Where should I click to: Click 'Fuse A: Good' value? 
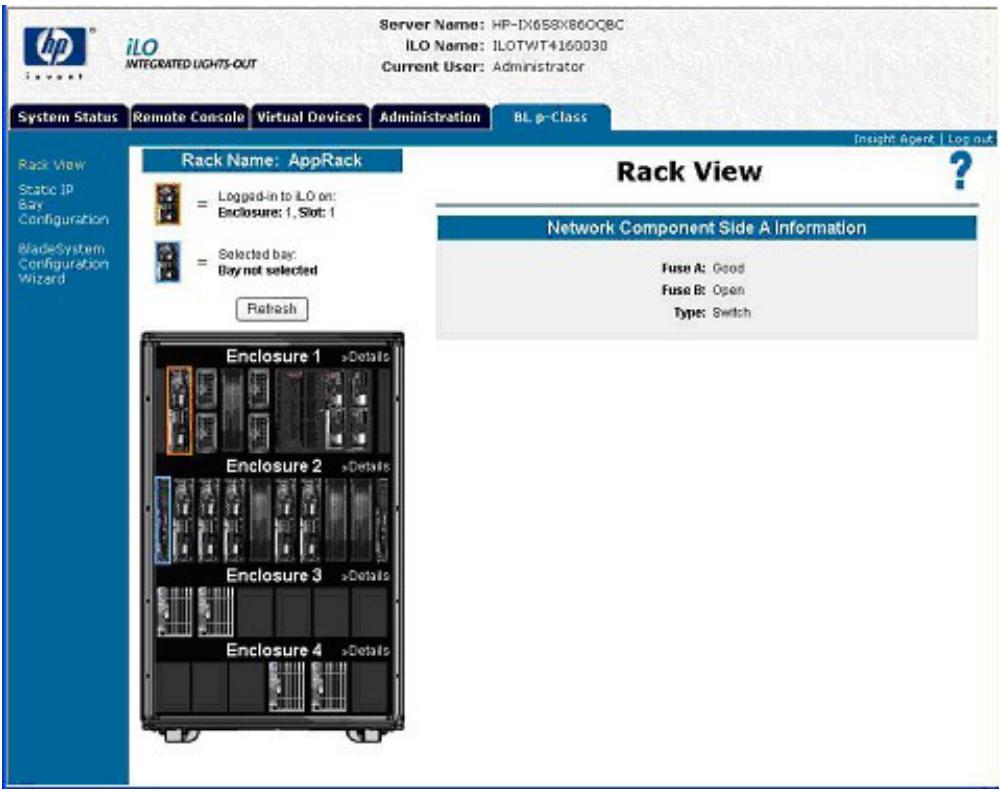[728, 268]
